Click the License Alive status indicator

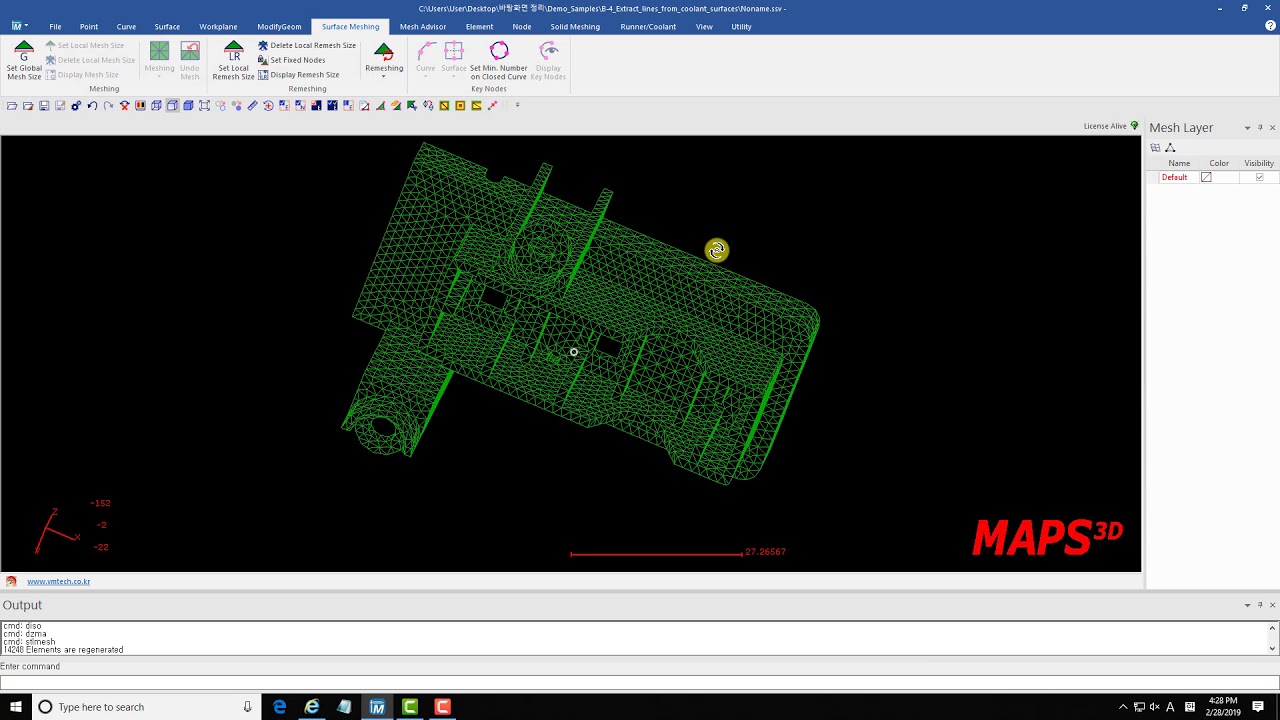pos(1111,126)
